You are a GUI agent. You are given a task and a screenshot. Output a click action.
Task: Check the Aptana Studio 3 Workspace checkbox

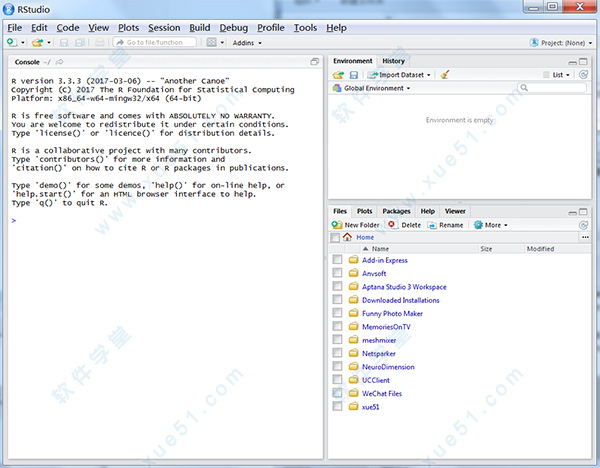coord(337,286)
